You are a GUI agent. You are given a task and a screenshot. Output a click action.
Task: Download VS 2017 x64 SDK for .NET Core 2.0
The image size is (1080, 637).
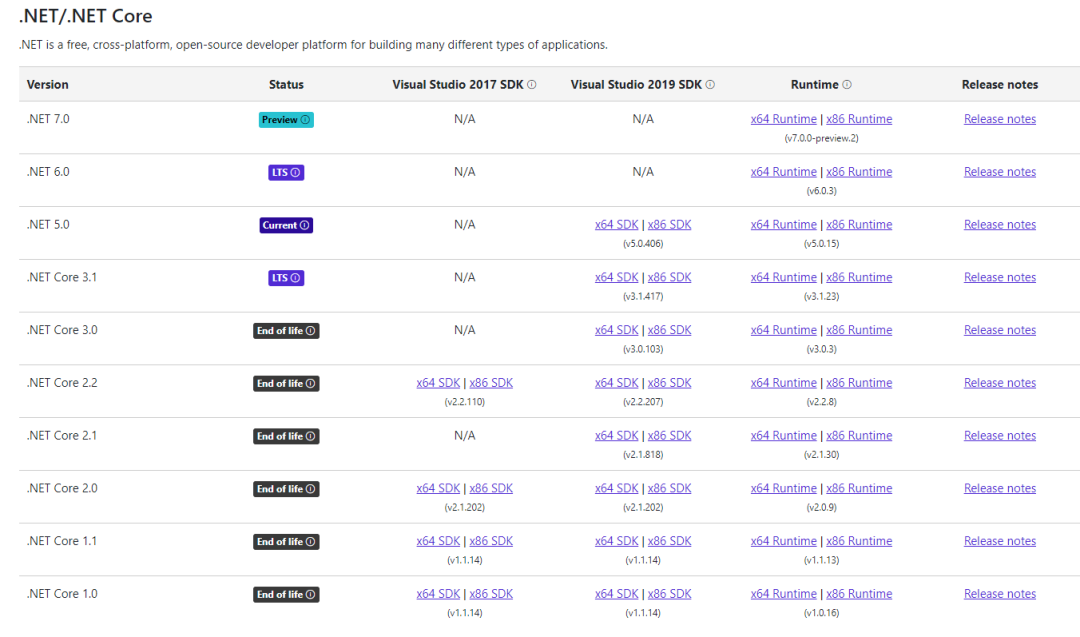pyautogui.click(x=438, y=488)
